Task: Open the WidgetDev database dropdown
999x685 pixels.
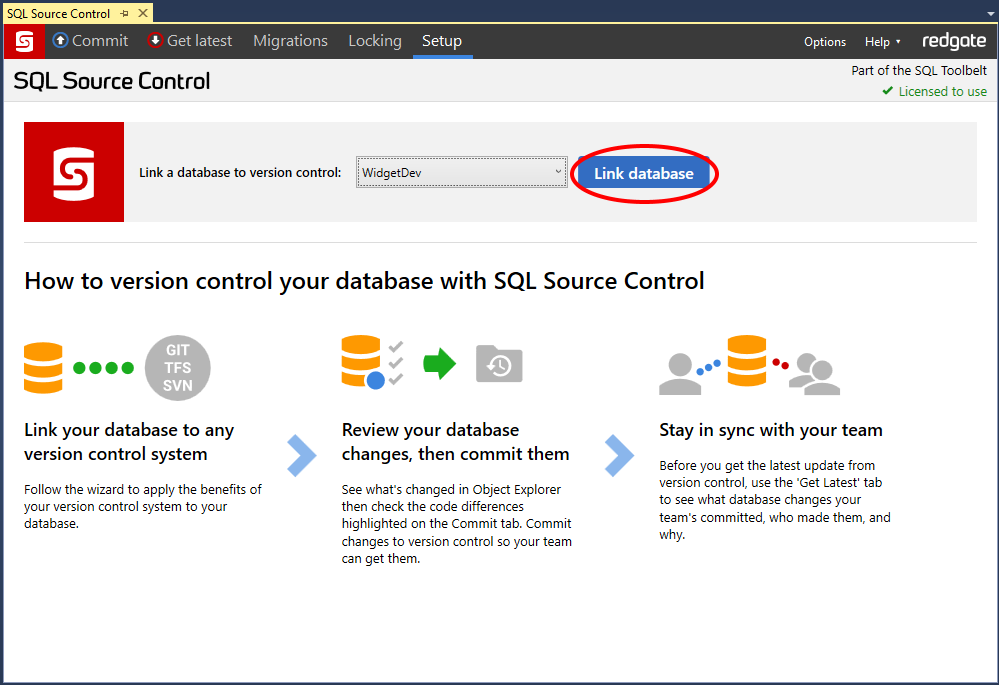Action: pos(461,173)
